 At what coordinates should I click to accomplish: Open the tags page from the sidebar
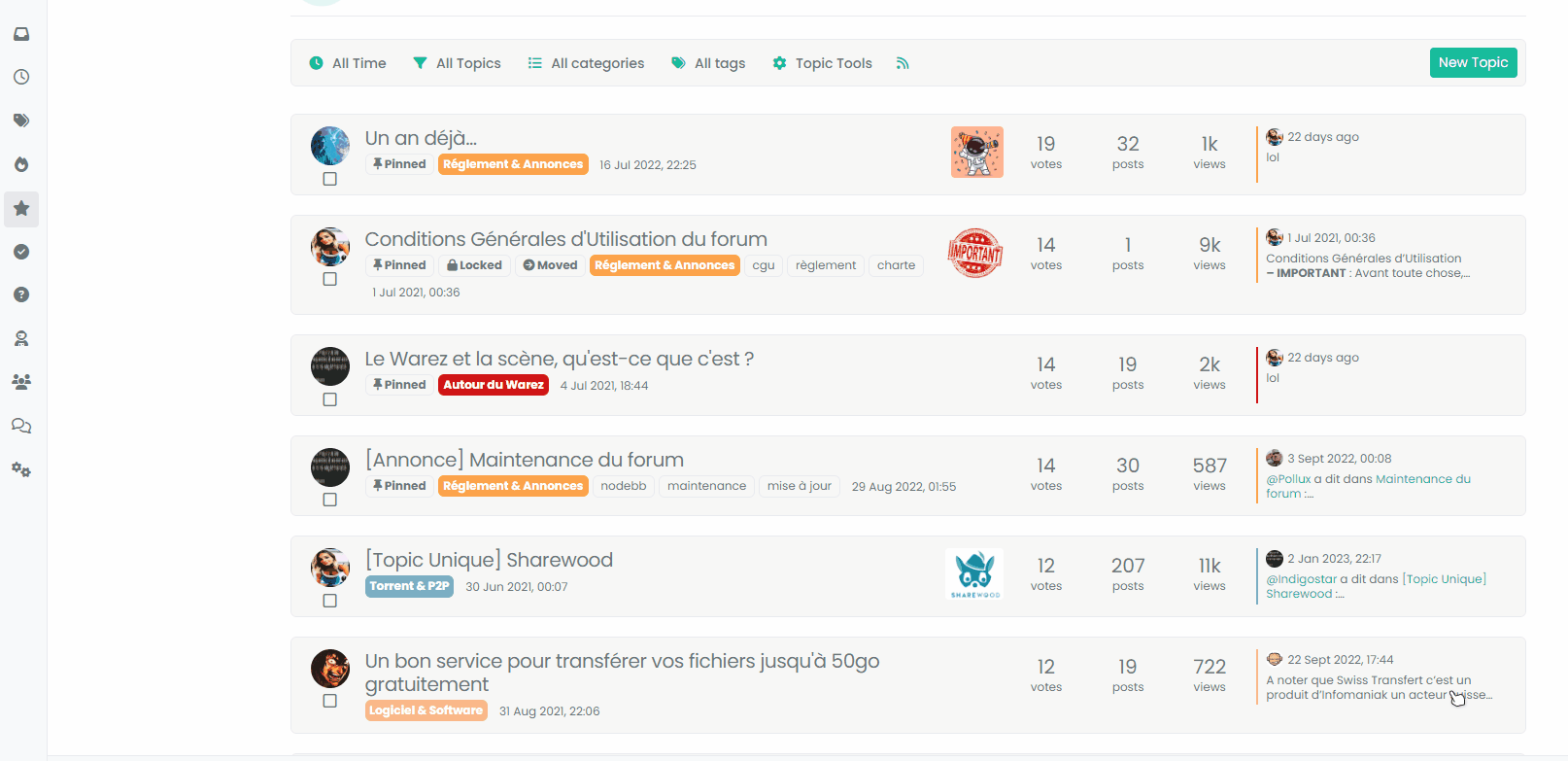pyautogui.click(x=21, y=121)
